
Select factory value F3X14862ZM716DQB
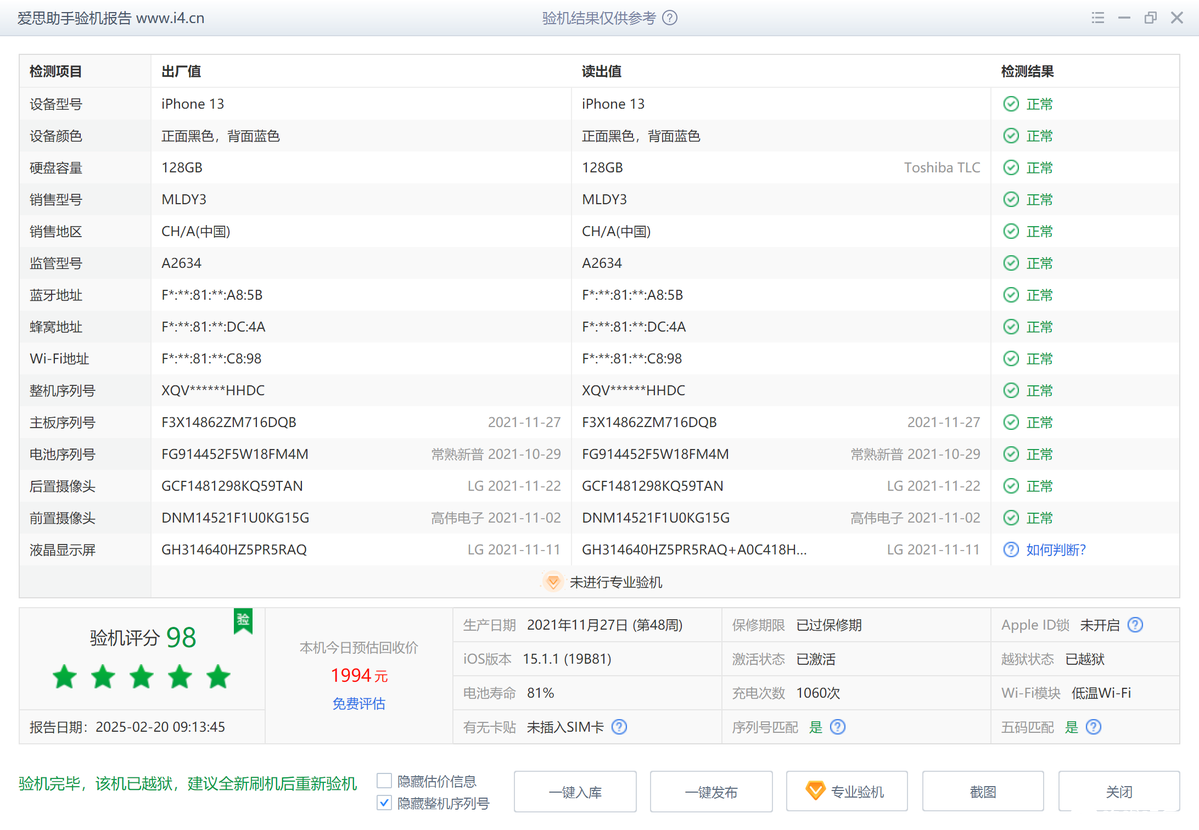click(229, 422)
